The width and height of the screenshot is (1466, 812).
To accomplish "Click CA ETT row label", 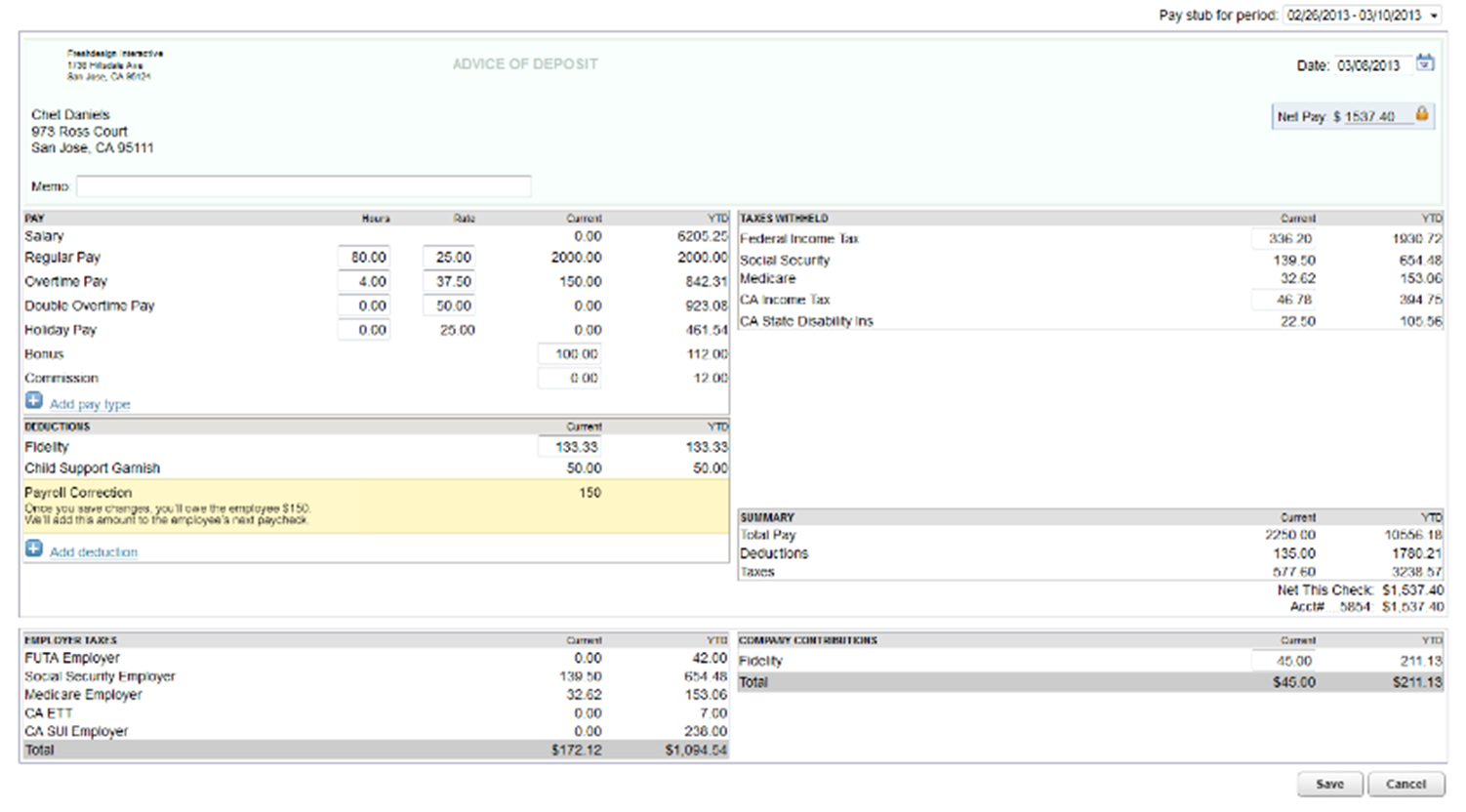I will coord(48,712).
